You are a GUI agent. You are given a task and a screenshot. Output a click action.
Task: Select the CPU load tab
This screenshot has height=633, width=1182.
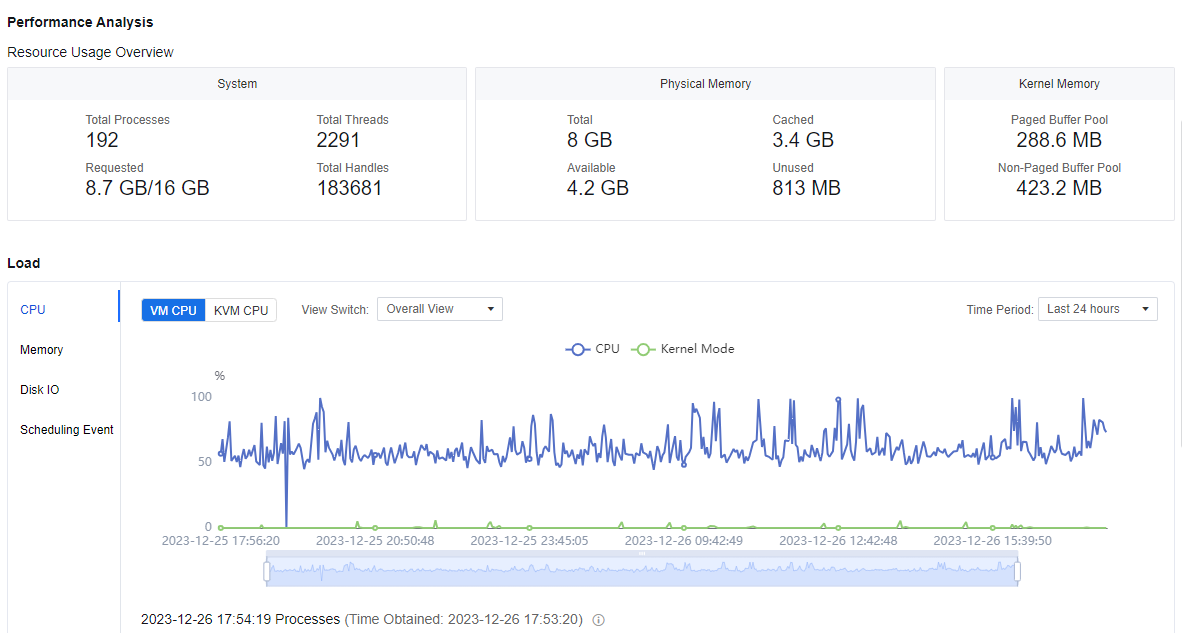point(33,310)
